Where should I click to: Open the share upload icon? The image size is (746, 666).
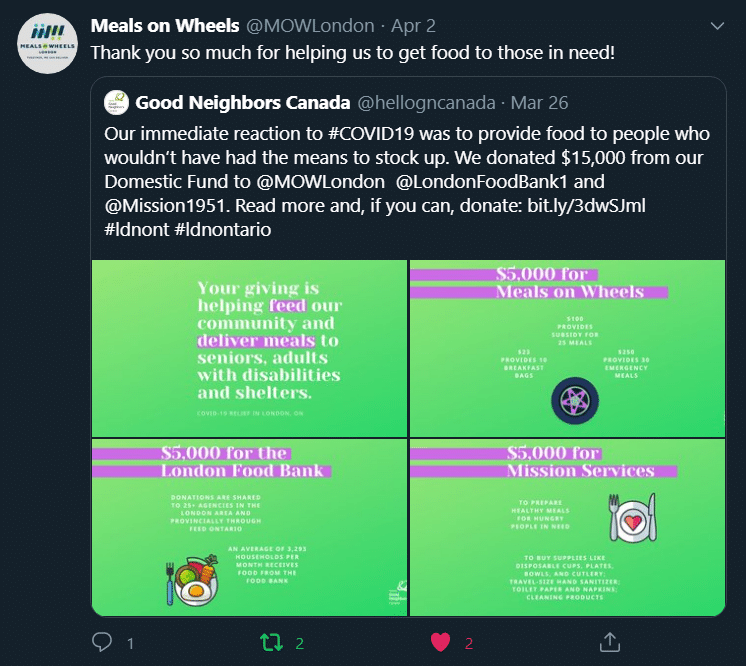(x=609, y=642)
